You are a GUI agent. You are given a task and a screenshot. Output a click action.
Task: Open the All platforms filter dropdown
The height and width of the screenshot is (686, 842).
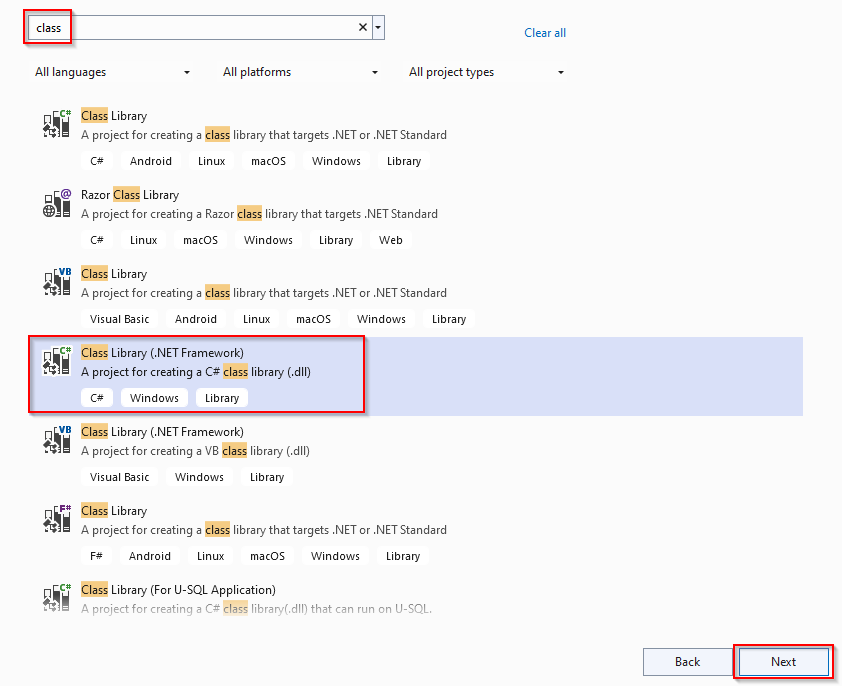click(301, 72)
